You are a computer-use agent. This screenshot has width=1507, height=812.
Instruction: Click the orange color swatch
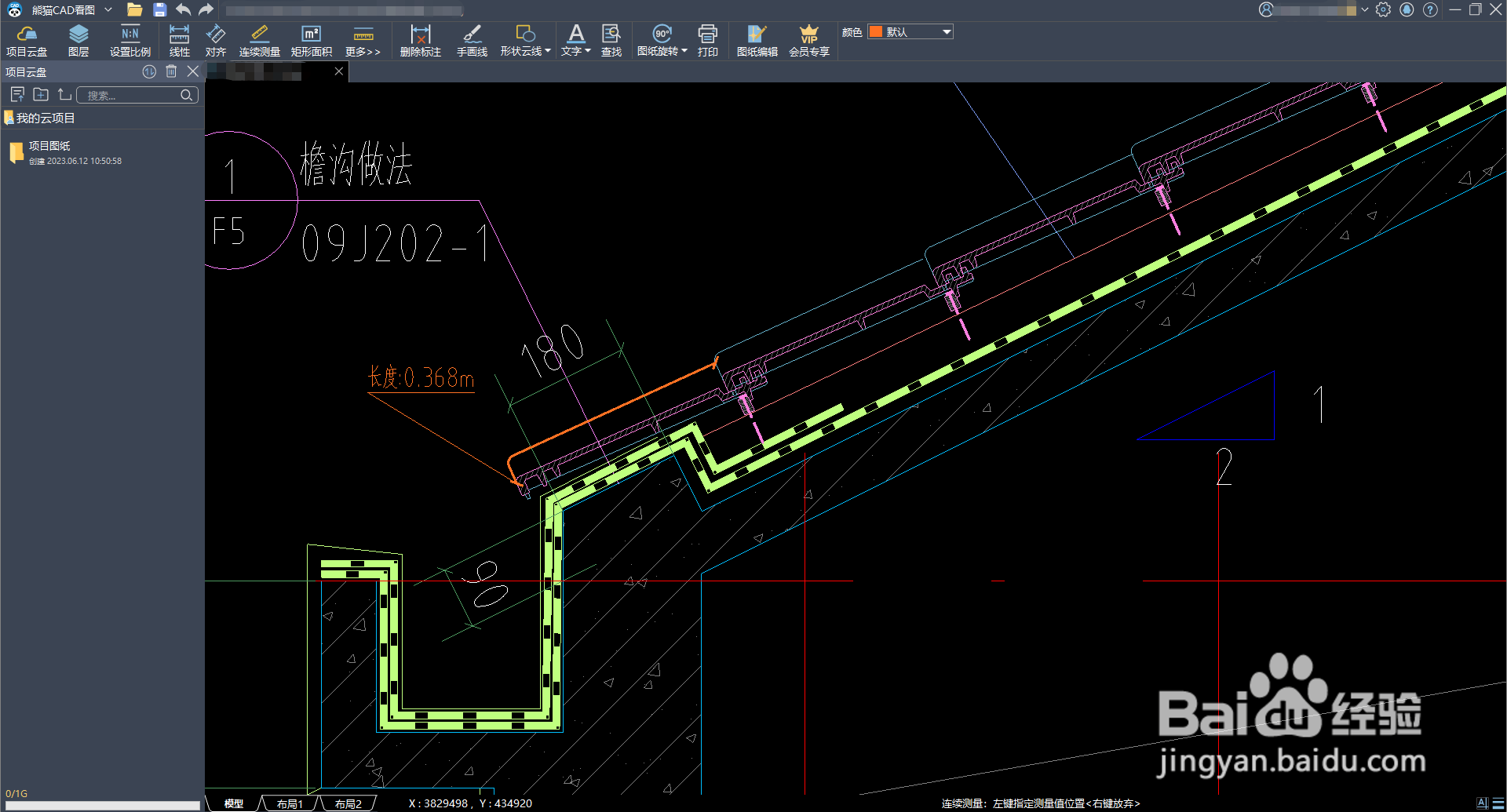tap(876, 32)
